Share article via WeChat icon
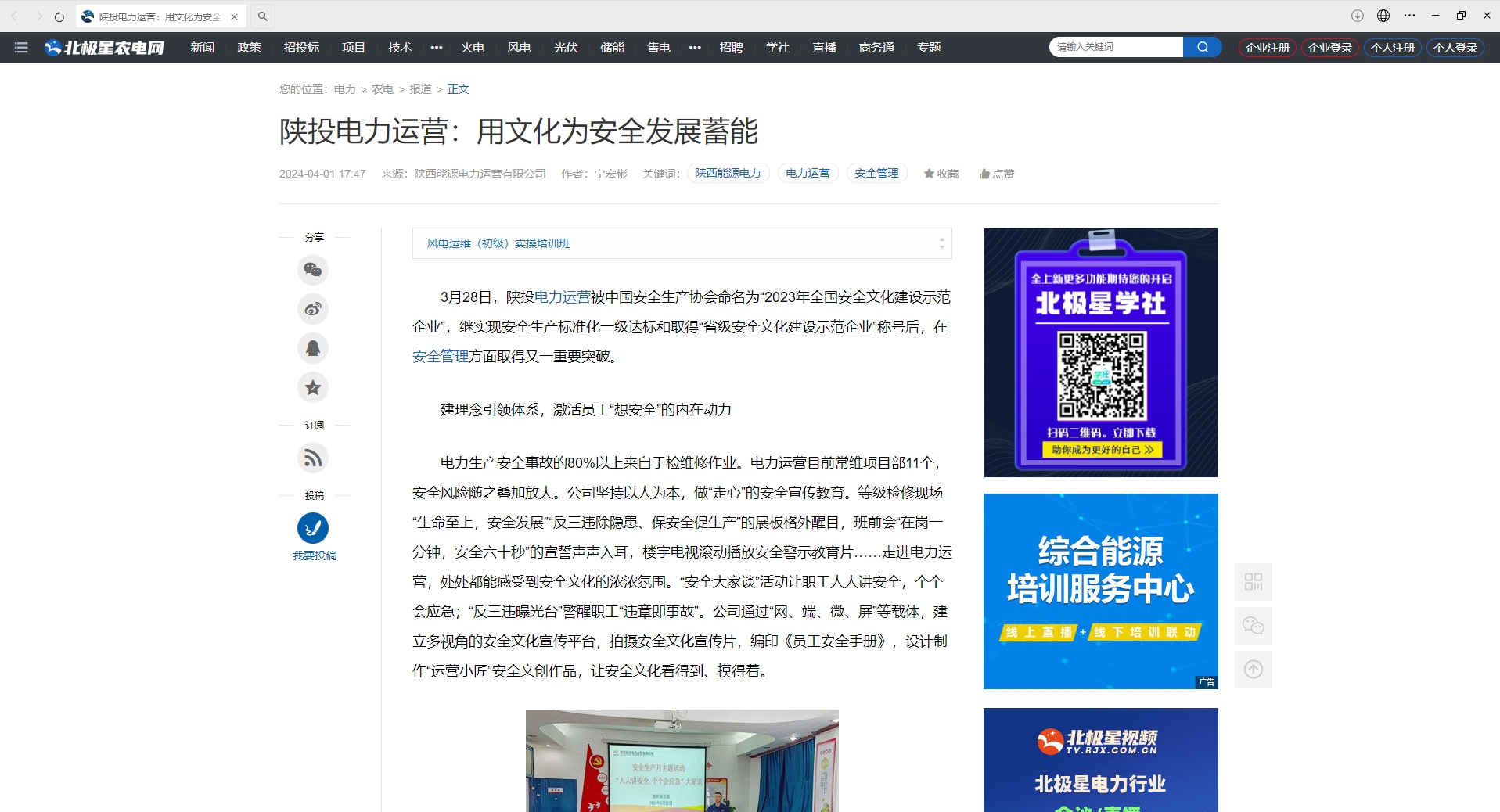The height and width of the screenshot is (812, 1500). point(312,270)
